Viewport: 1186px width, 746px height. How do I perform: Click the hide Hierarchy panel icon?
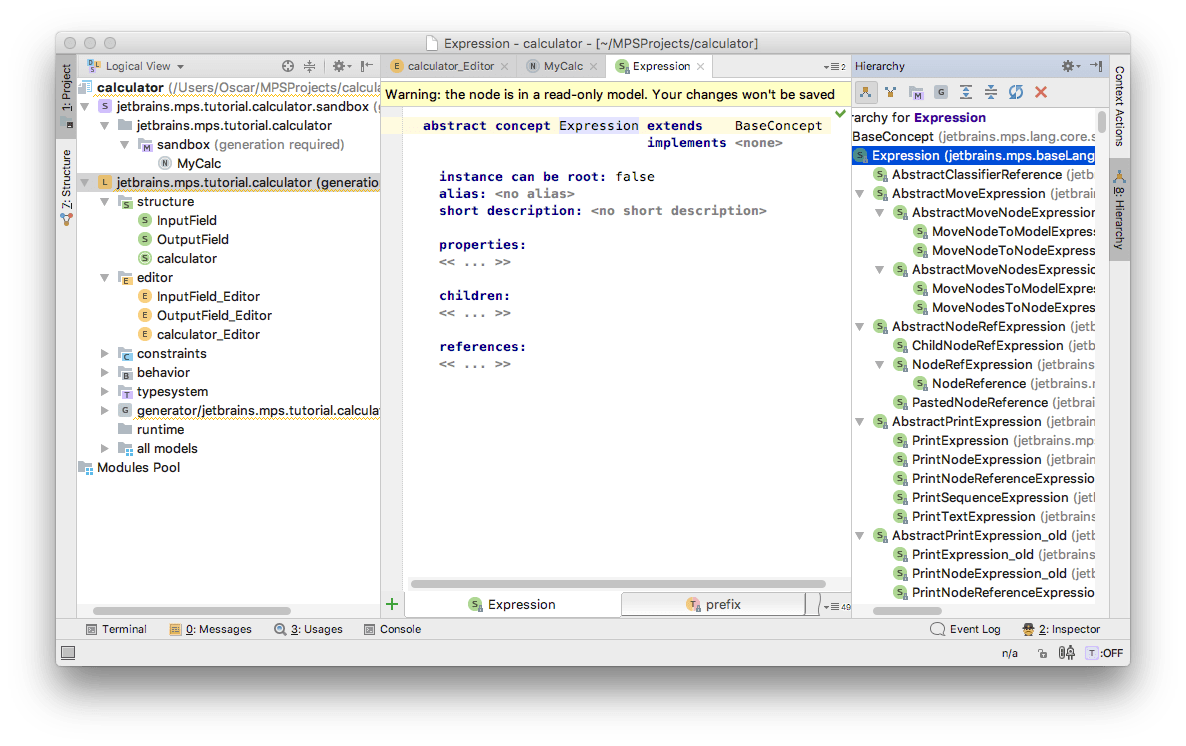[1096, 66]
